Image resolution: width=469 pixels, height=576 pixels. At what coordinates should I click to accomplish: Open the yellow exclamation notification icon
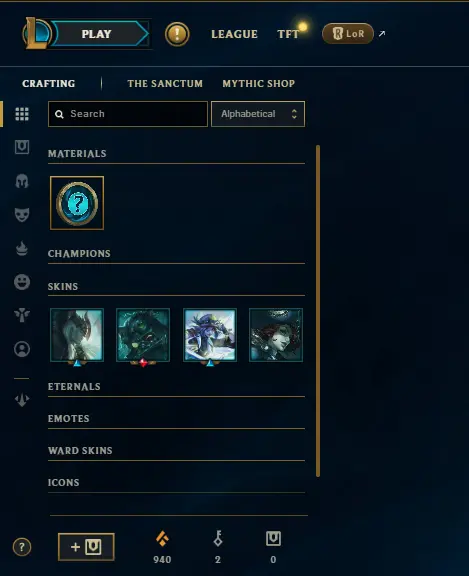[x=177, y=34]
